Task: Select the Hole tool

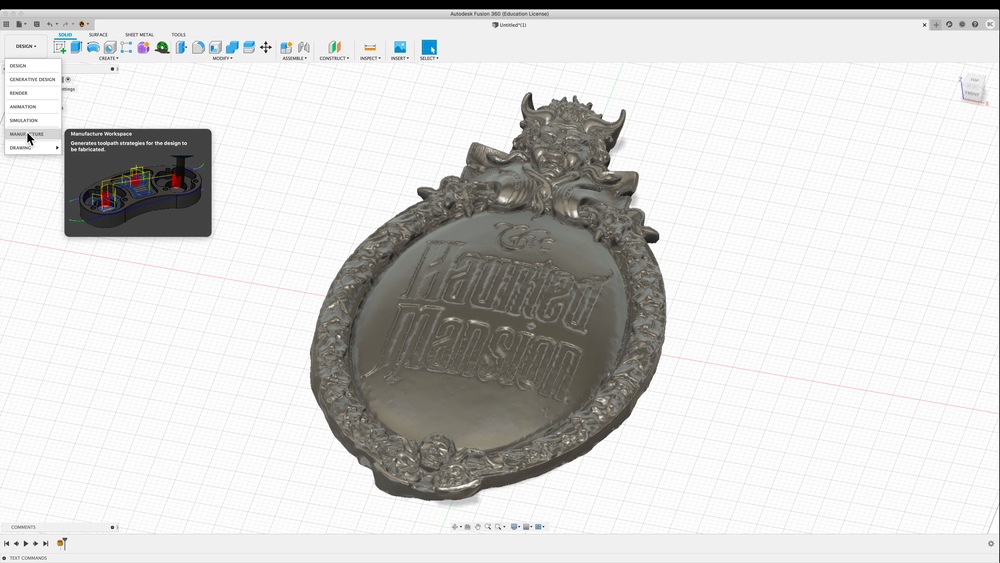Action: pyautogui.click(x=110, y=47)
